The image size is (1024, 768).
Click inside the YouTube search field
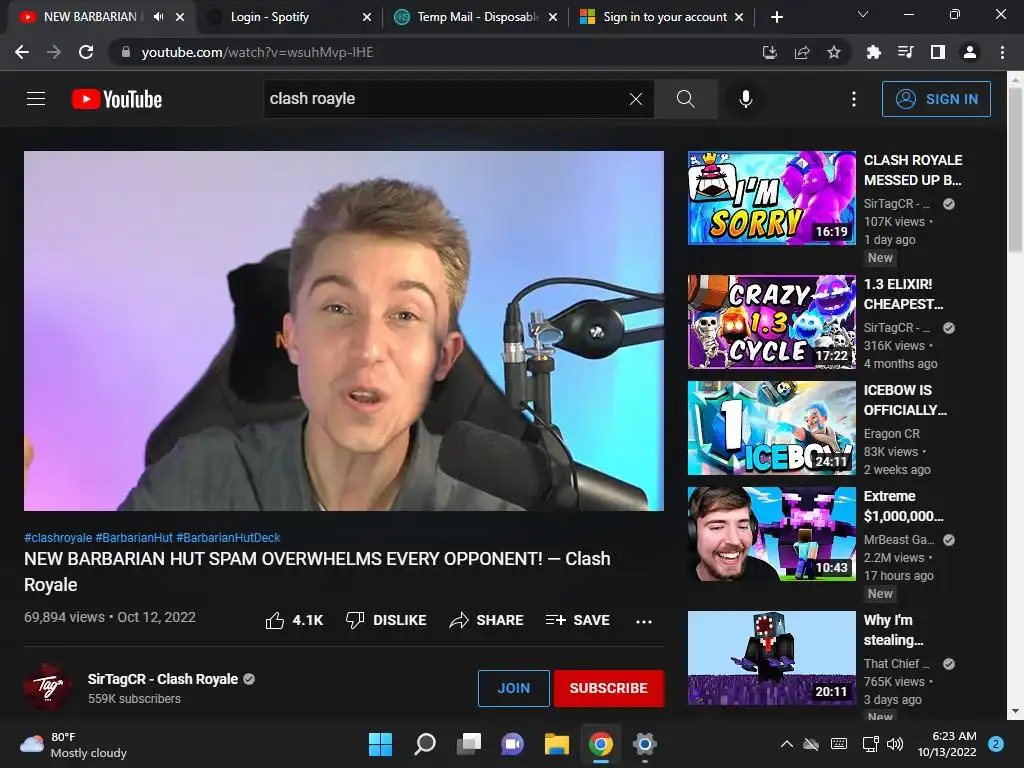point(444,99)
